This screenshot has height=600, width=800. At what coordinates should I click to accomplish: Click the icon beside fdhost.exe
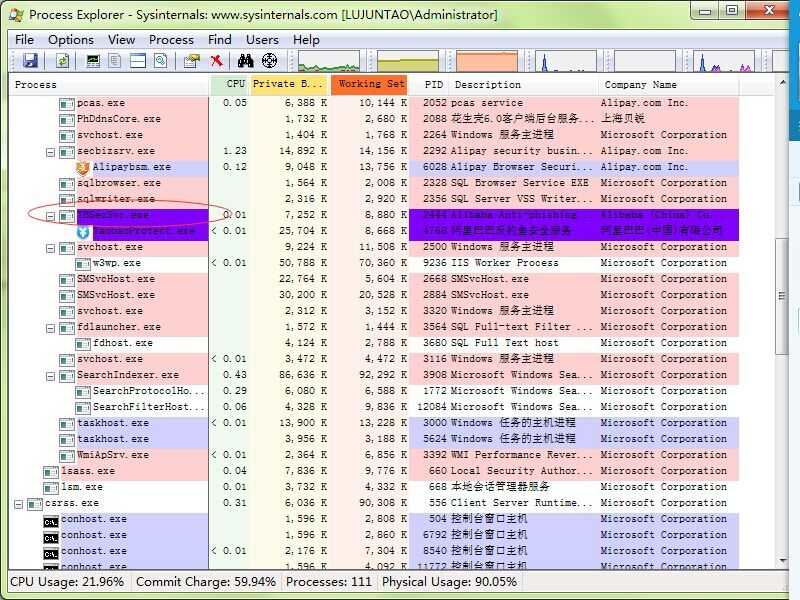point(83,344)
